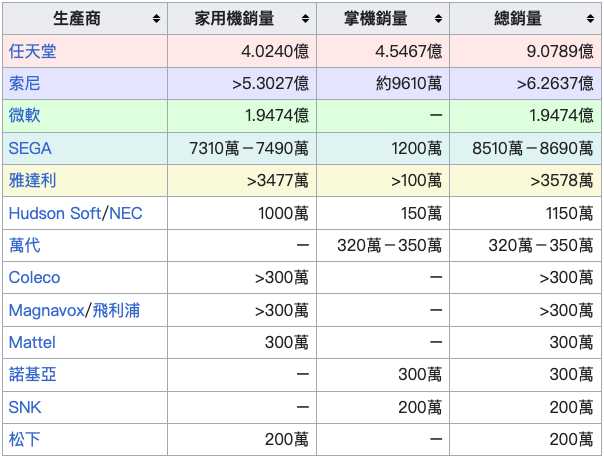Click the 家用機銷量 header text

coord(234,18)
